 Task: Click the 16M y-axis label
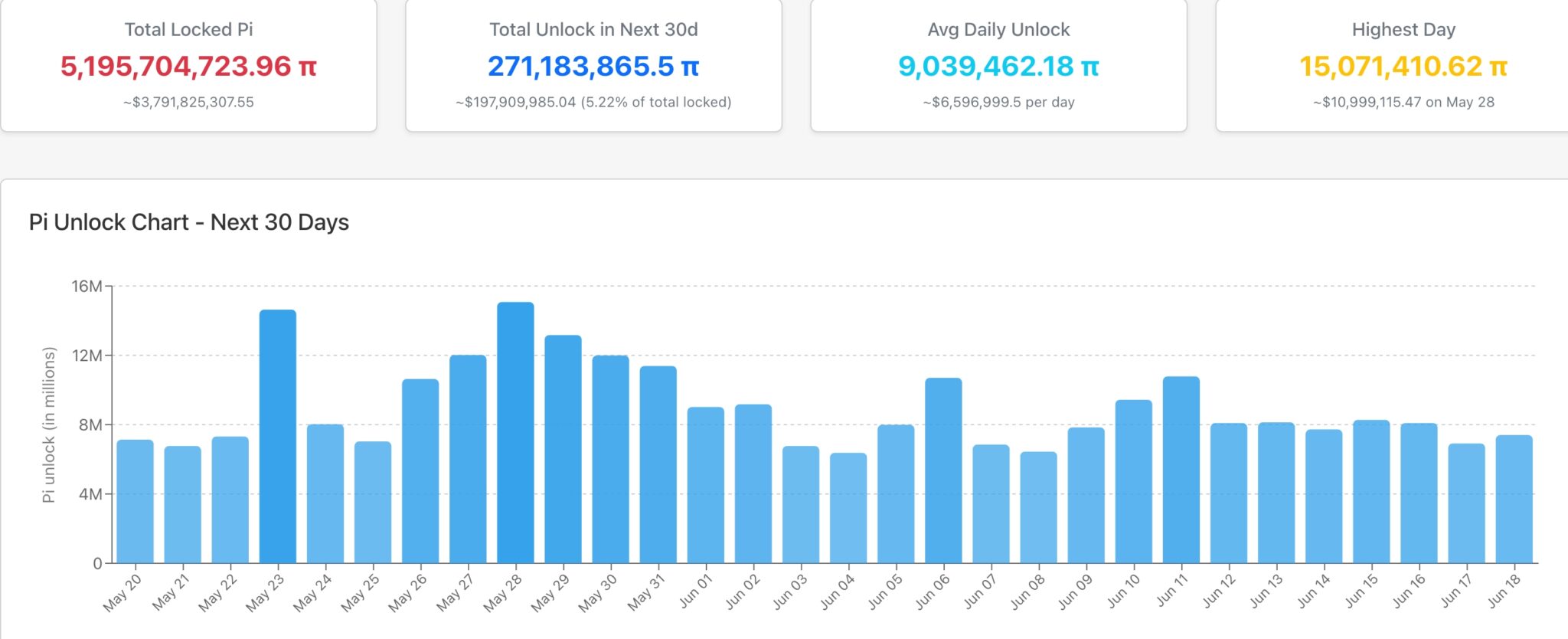pyautogui.click(x=87, y=287)
